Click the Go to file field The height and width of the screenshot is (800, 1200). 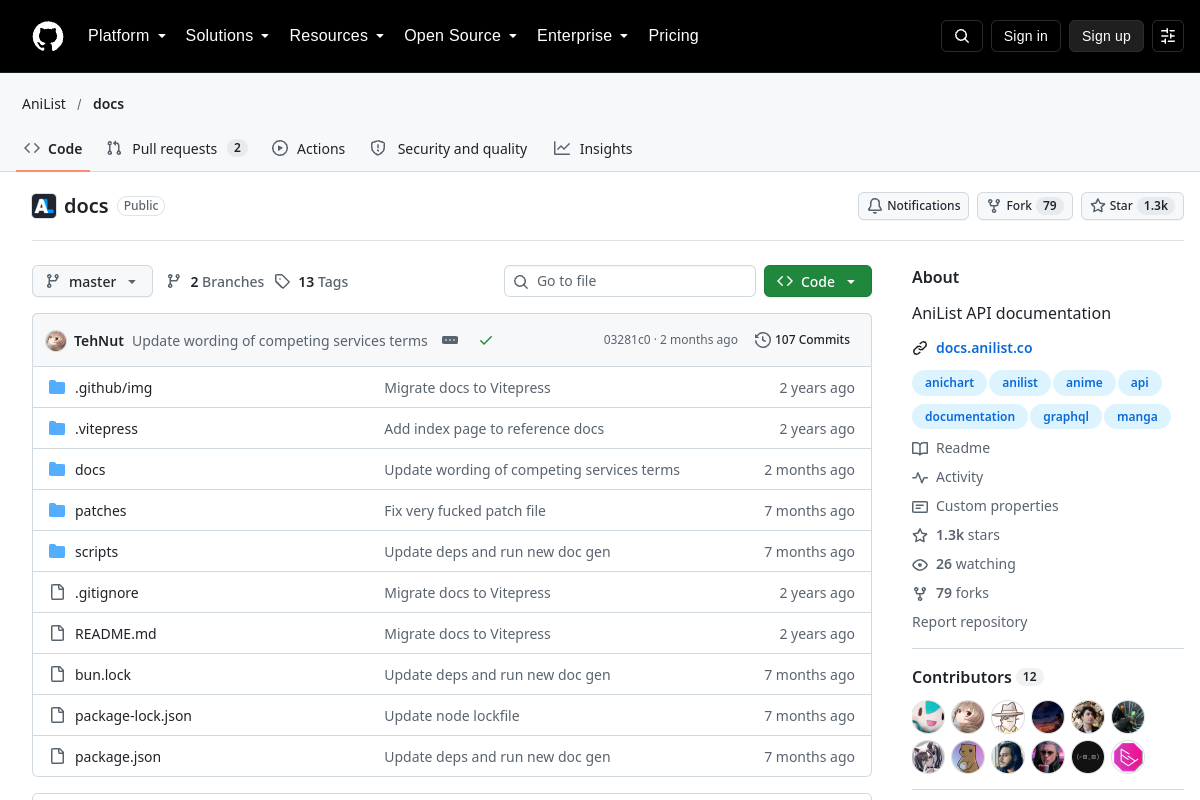click(630, 282)
